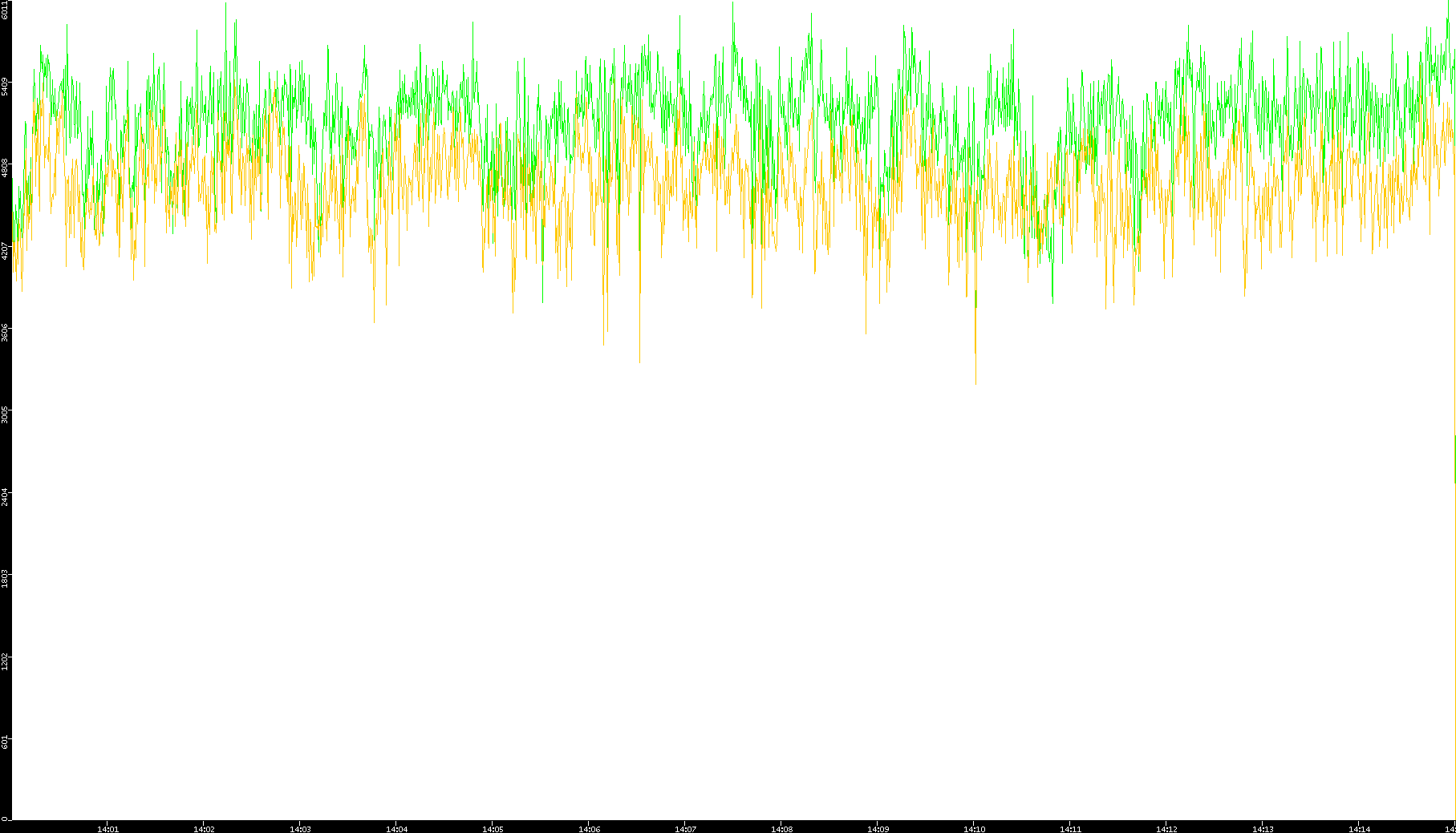Click the 14:09 label on the timeline

pos(878,829)
